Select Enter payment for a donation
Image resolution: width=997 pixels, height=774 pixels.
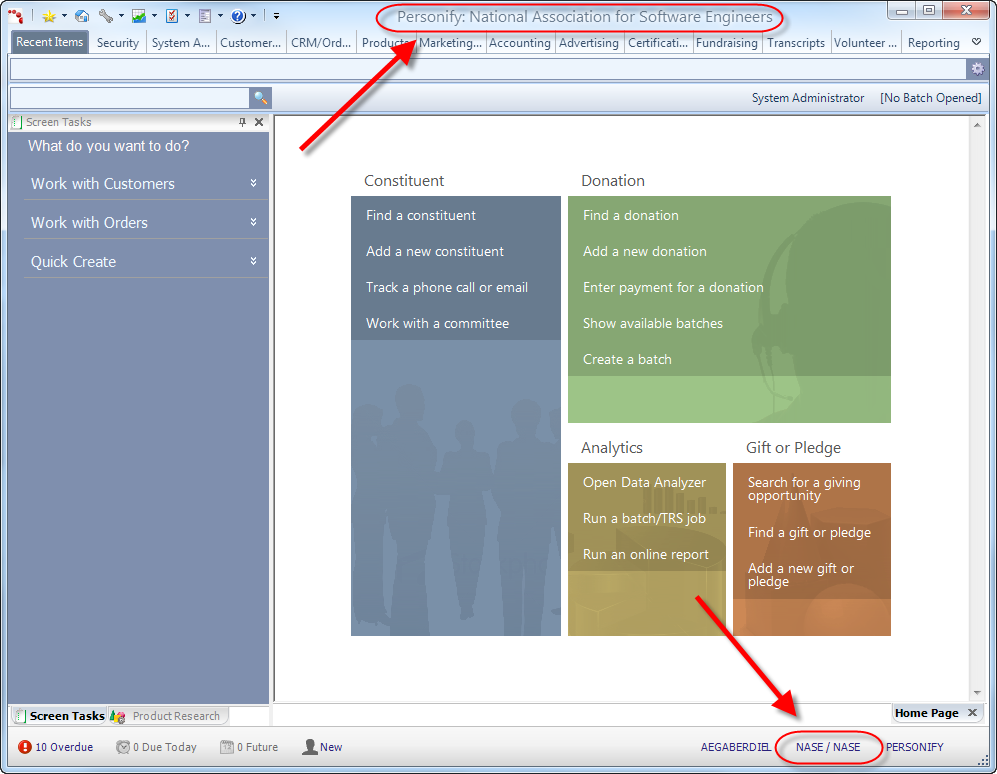point(673,287)
